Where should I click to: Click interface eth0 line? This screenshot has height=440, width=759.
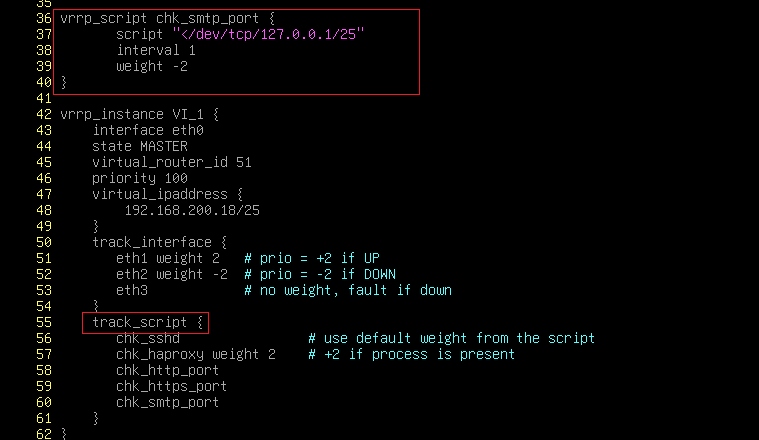[148, 130]
